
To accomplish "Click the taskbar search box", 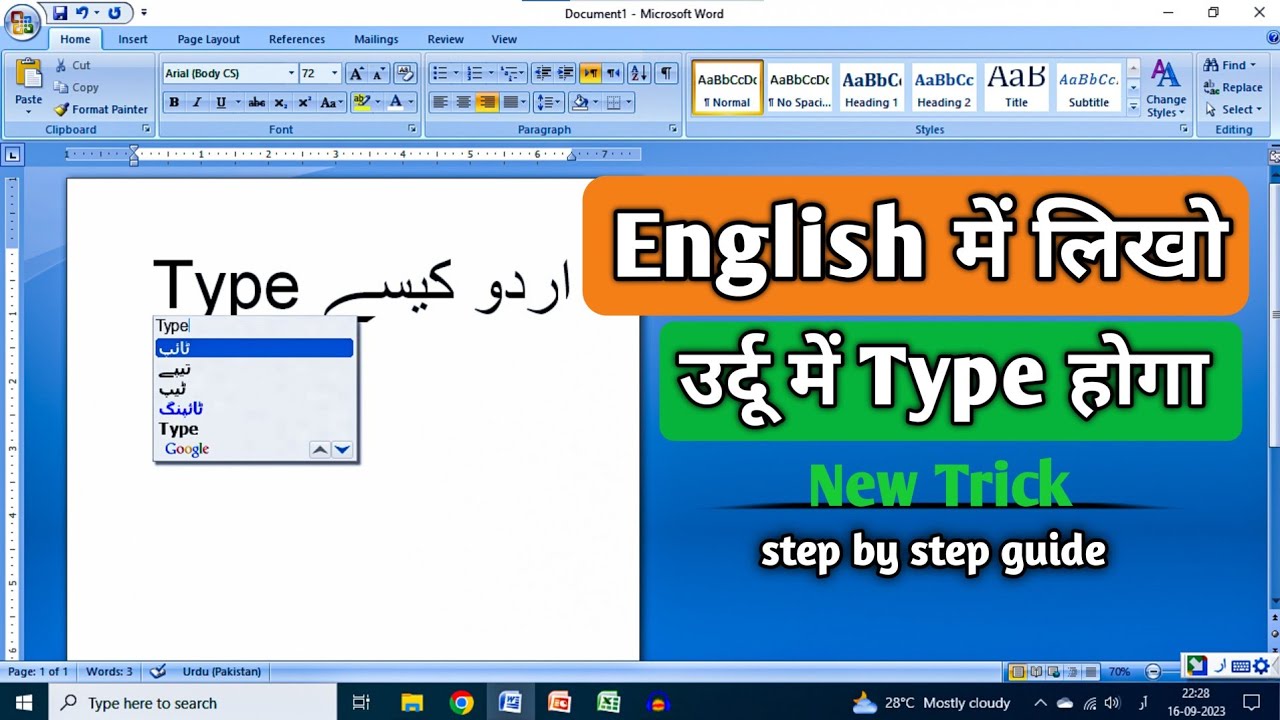I will 192,703.
